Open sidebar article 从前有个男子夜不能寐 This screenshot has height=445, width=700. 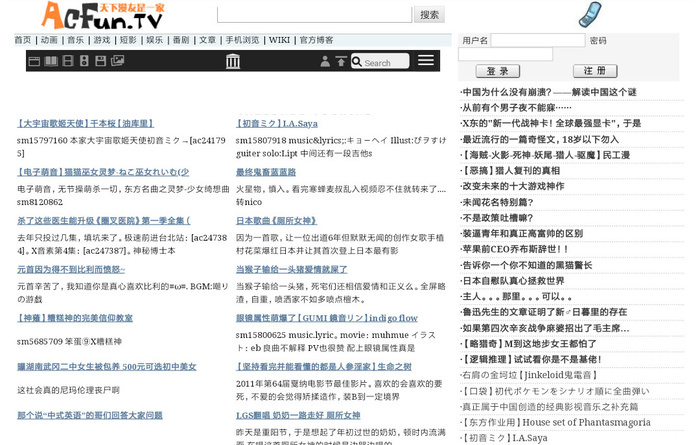[517, 108]
